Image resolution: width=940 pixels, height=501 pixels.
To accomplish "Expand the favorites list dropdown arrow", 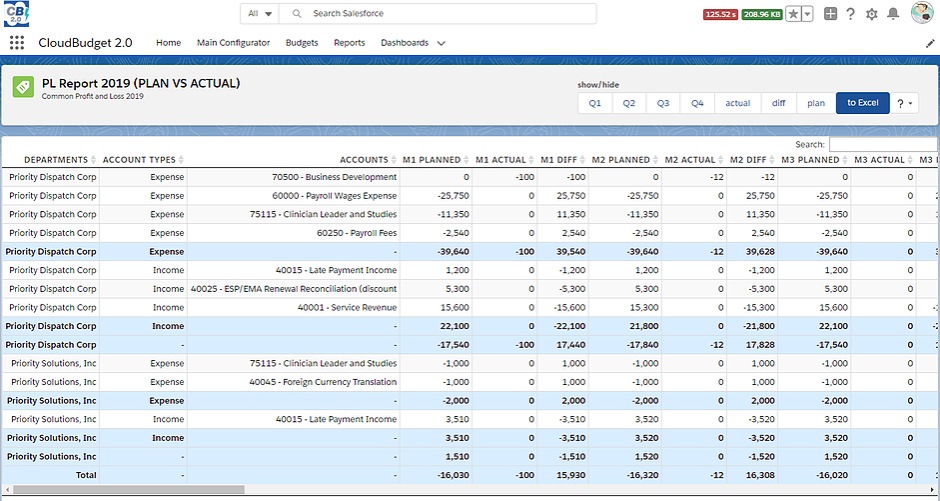I will tap(807, 14).
